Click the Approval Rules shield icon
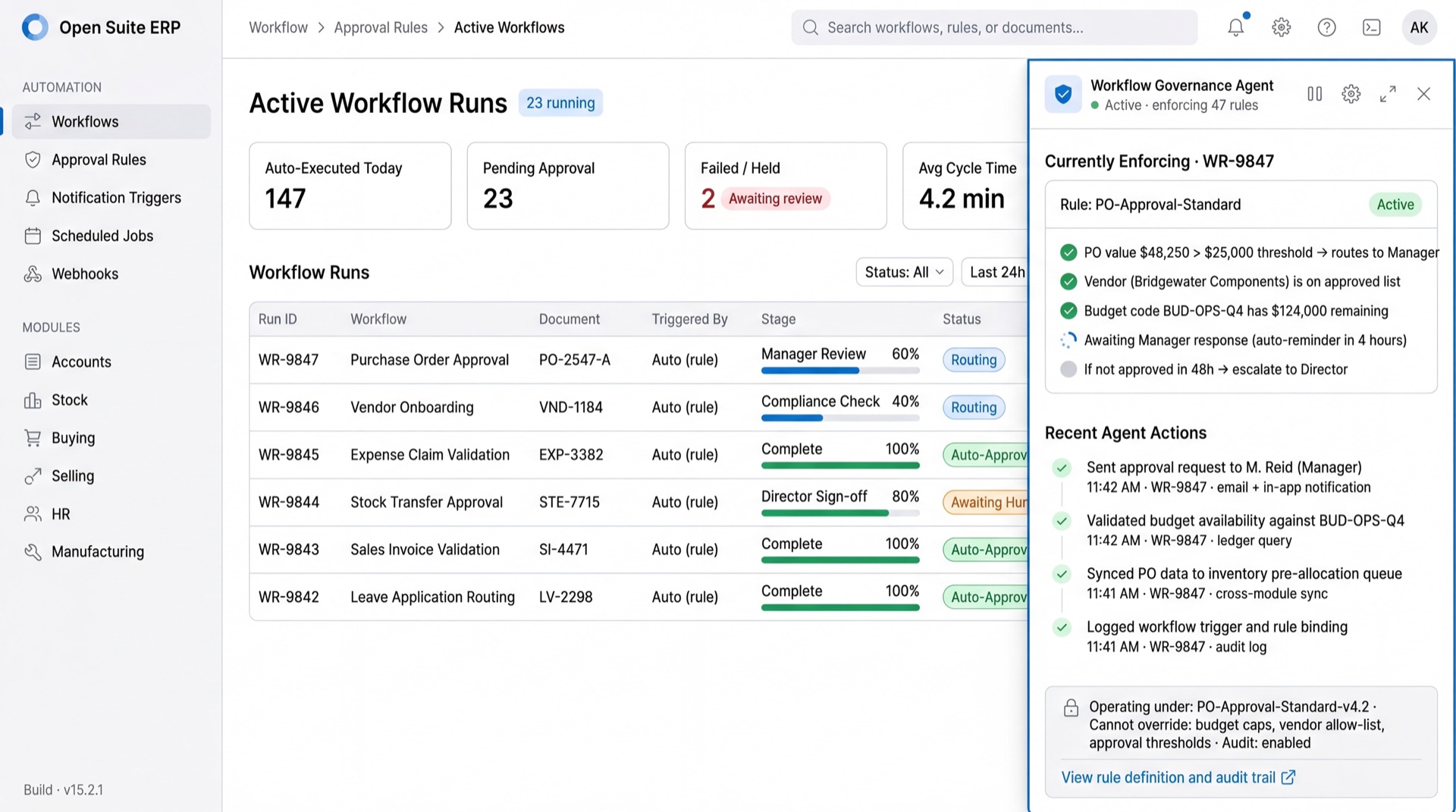 pyautogui.click(x=33, y=159)
